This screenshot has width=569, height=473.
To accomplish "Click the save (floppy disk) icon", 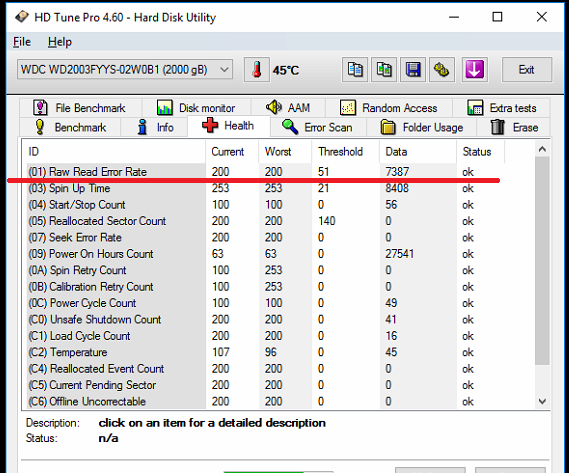I will point(413,69).
